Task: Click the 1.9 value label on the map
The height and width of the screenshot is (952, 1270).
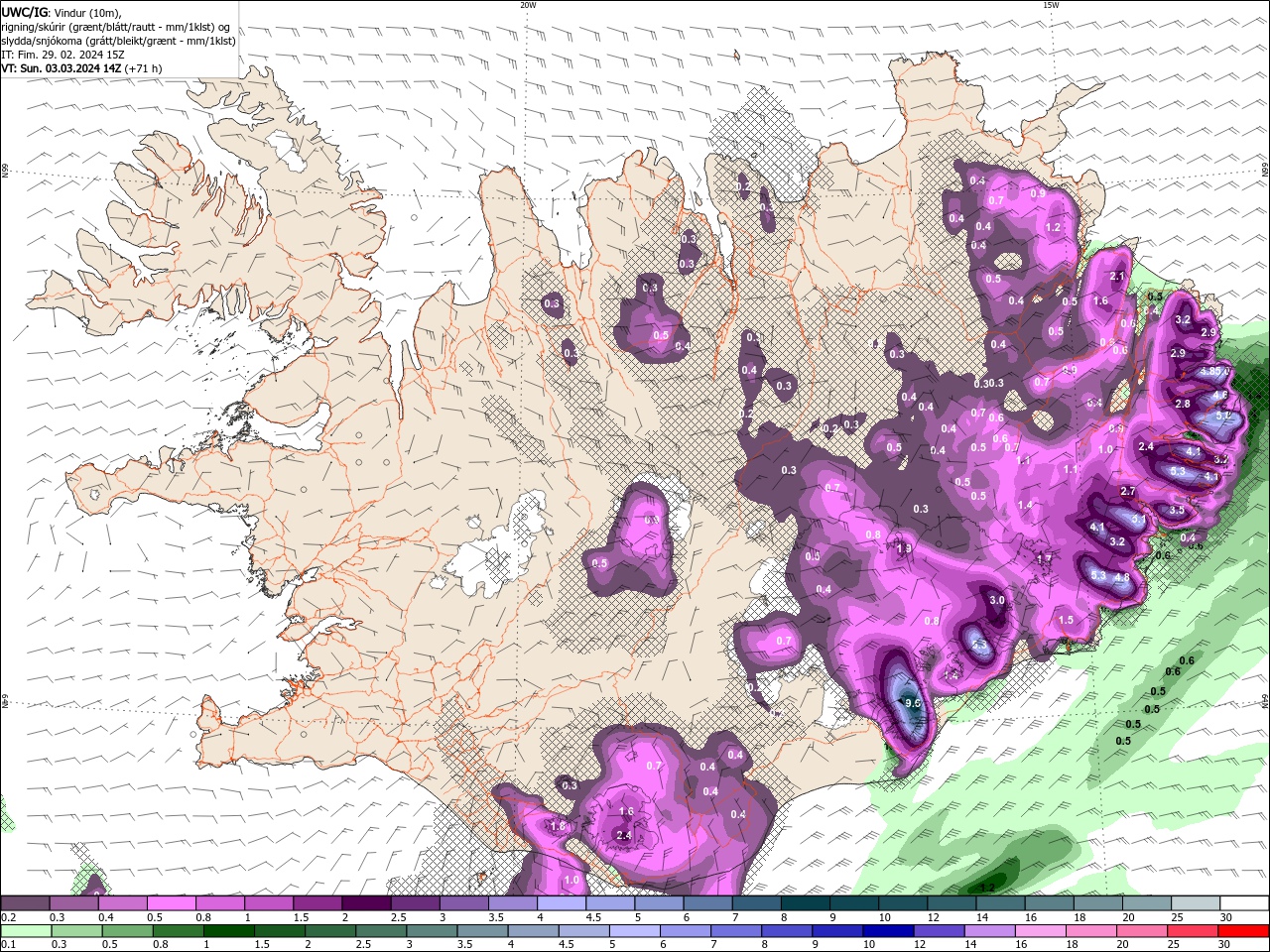Action: [904, 548]
